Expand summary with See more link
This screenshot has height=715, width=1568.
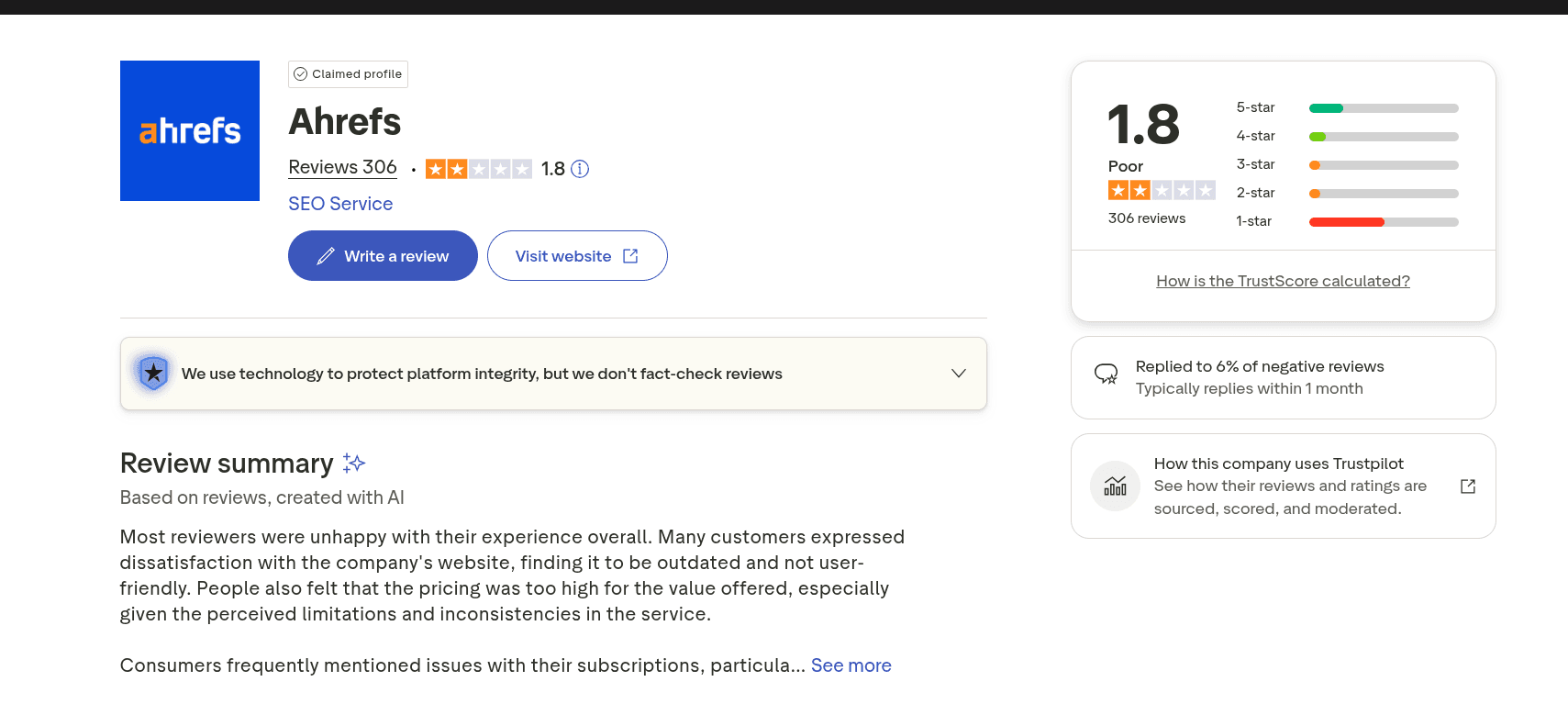pyautogui.click(x=851, y=665)
